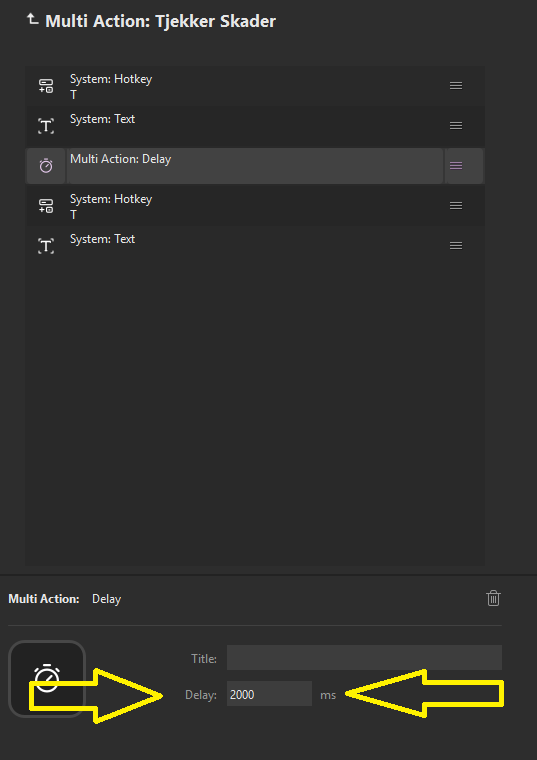The image size is (537, 760).
Task: Click the handle on the first Hotkey row
Action: (x=456, y=86)
